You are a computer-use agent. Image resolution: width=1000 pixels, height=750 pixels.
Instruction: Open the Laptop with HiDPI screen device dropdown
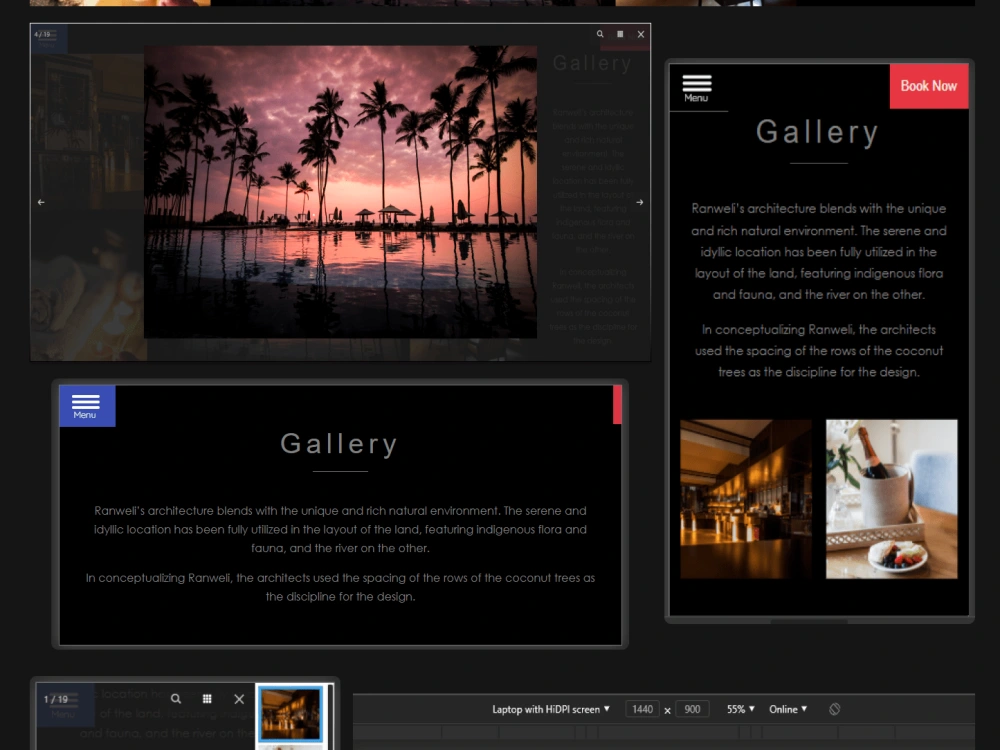point(551,709)
